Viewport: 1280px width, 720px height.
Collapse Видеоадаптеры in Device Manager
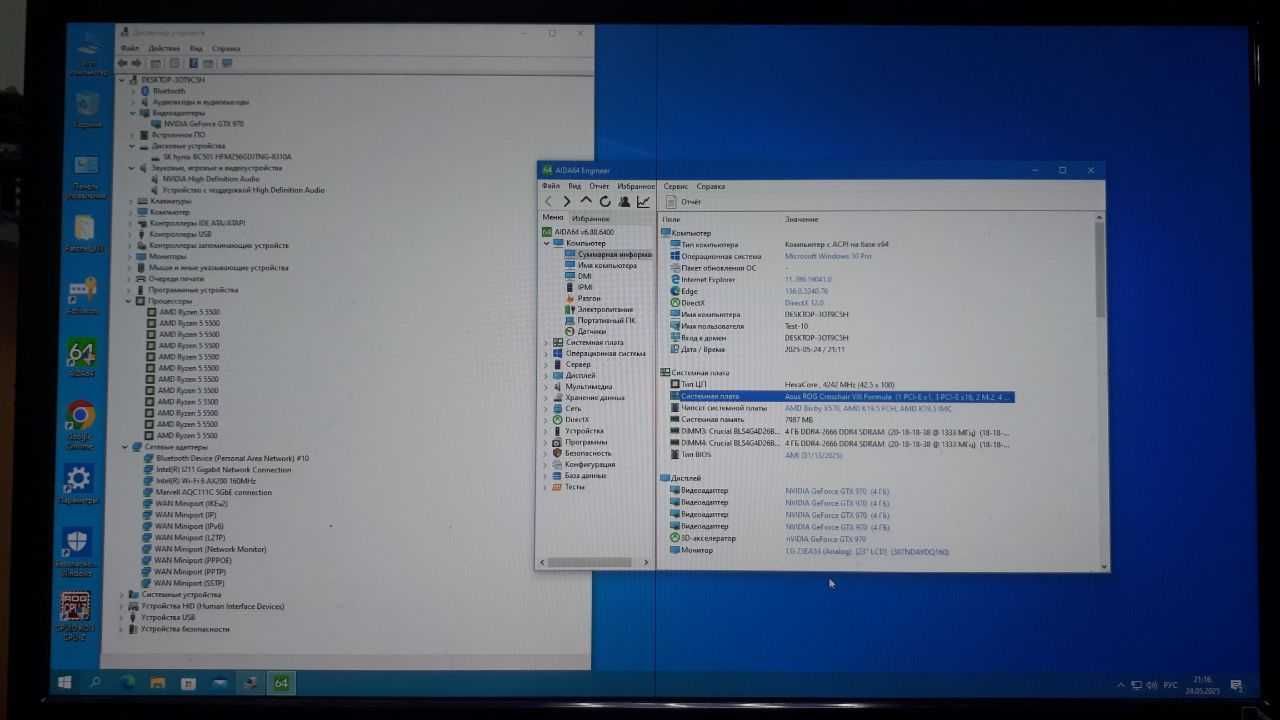pos(132,113)
